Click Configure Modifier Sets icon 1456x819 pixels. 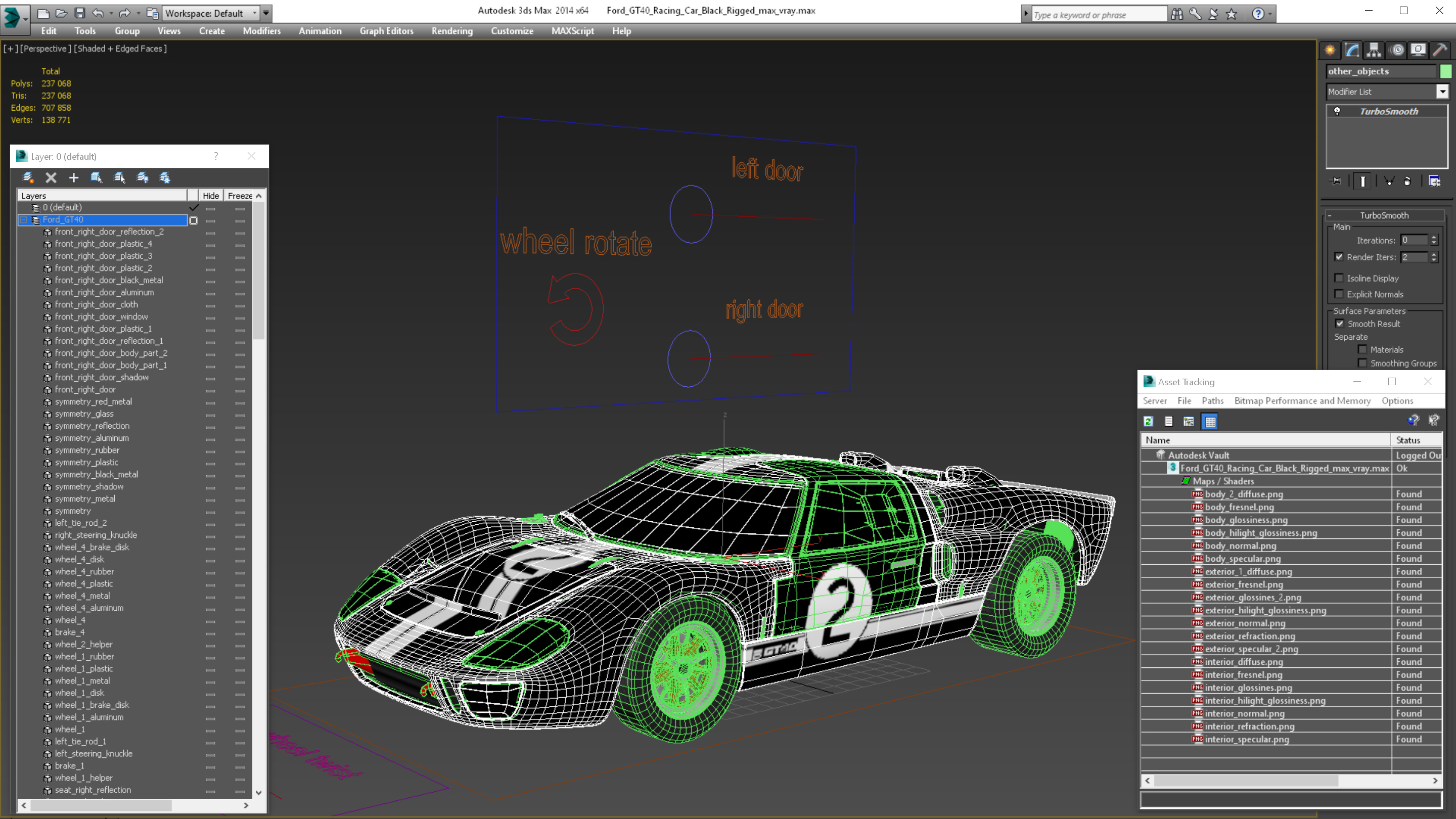[x=1435, y=181]
